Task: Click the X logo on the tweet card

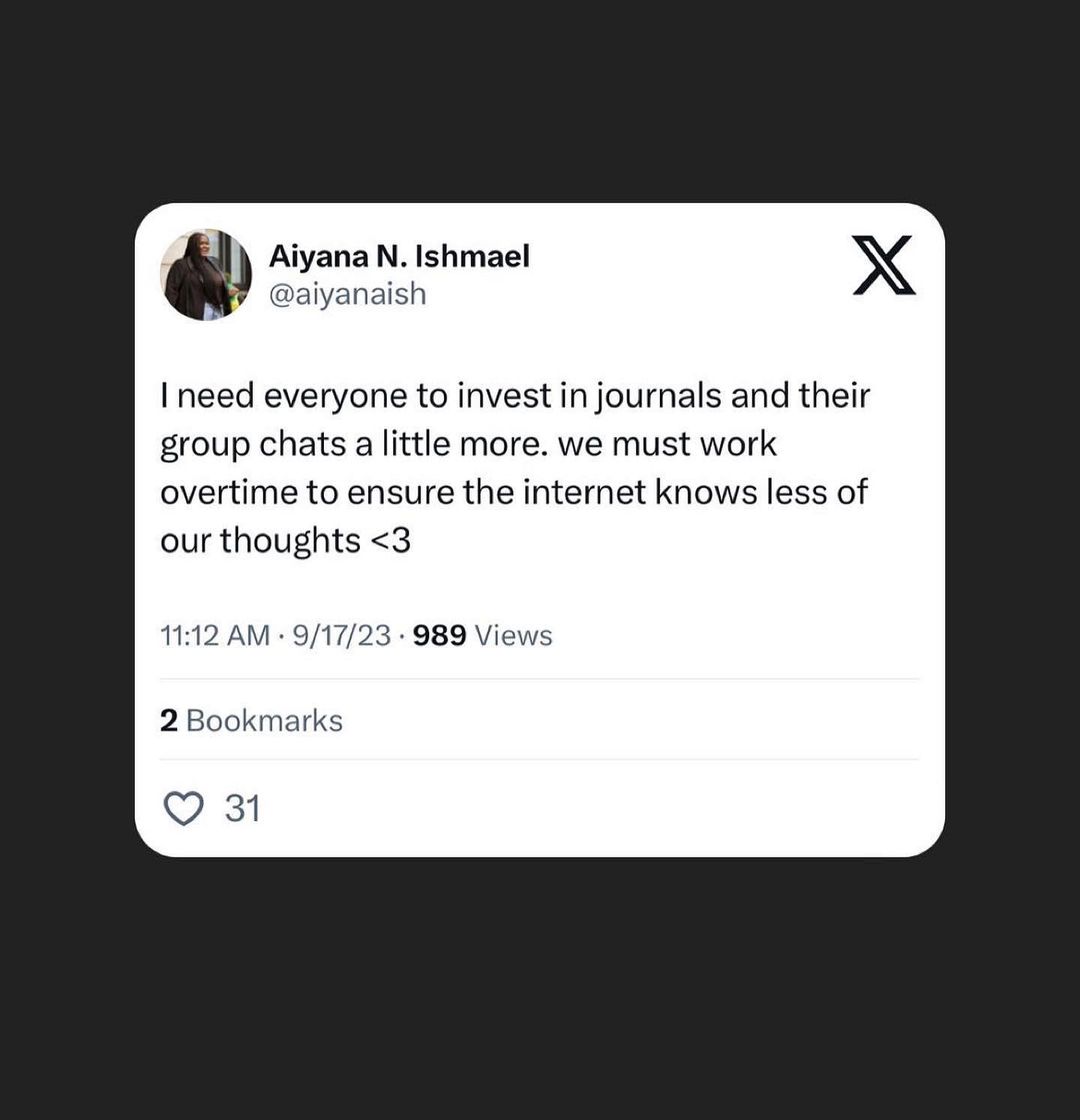Action: click(884, 265)
